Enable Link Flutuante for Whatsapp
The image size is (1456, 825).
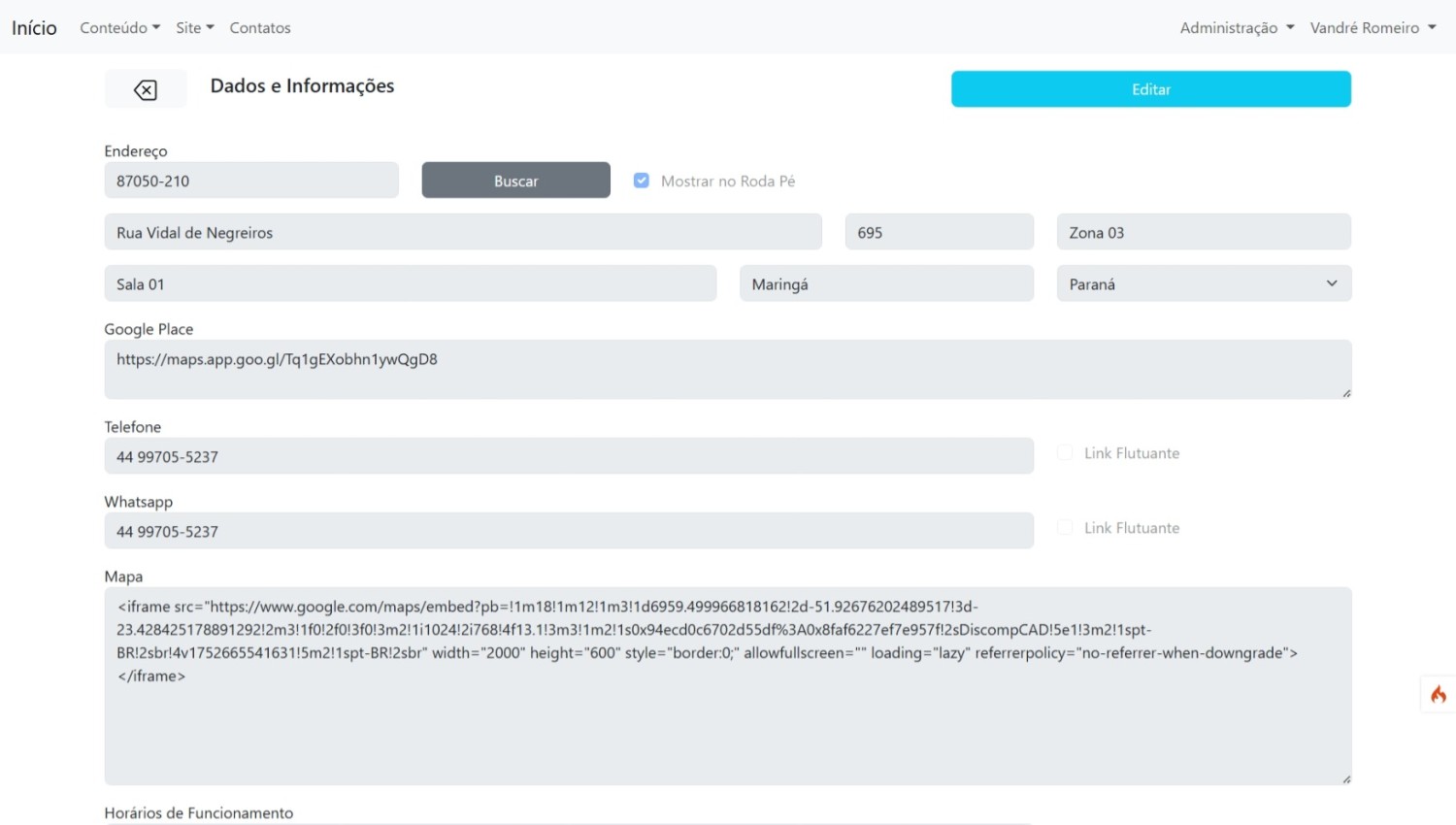point(1065,528)
